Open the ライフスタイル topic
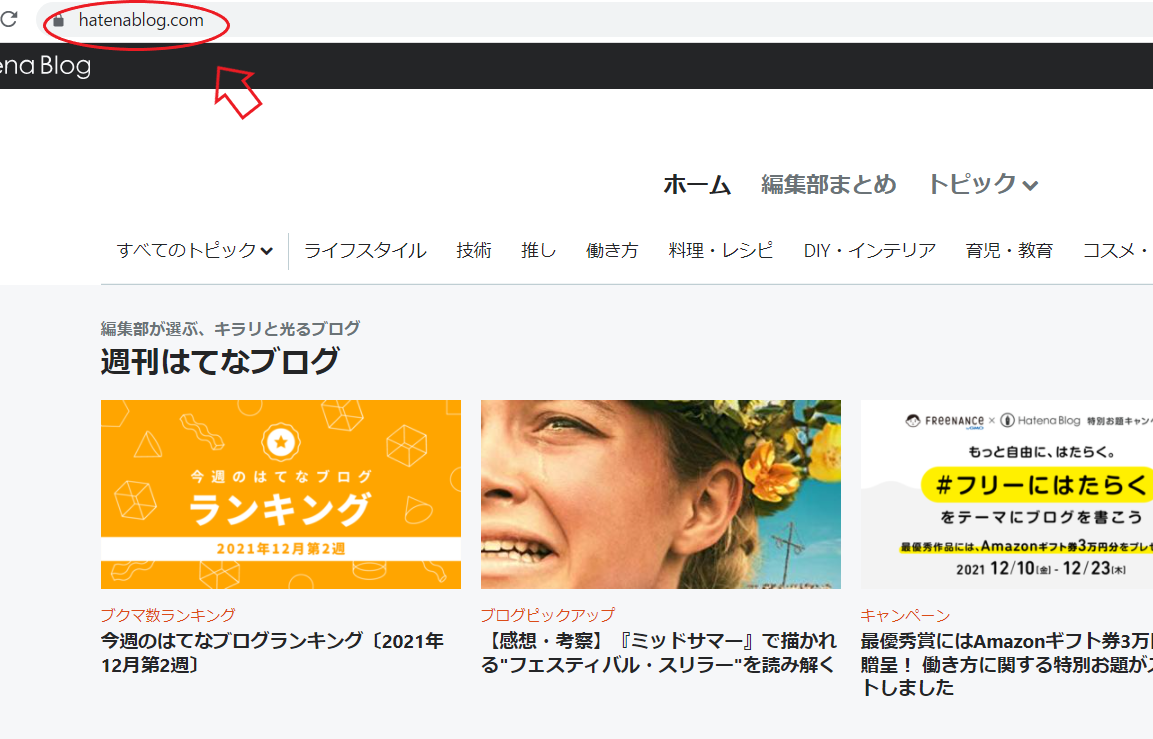This screenshot has width=1153, height=739. [365, 251]
